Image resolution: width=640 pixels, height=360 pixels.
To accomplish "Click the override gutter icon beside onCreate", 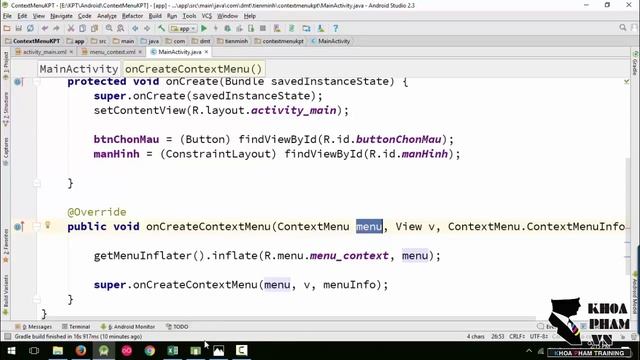I will 18,82.
